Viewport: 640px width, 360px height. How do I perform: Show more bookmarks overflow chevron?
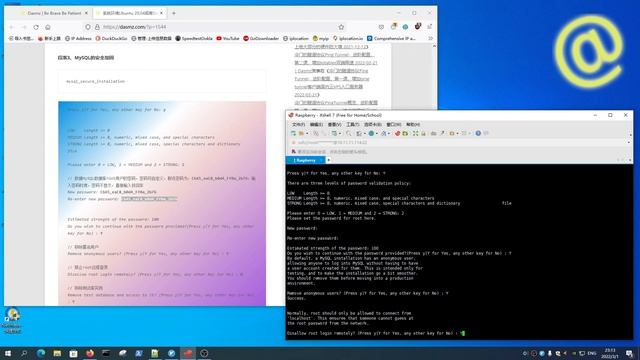(x=430, y=38)
